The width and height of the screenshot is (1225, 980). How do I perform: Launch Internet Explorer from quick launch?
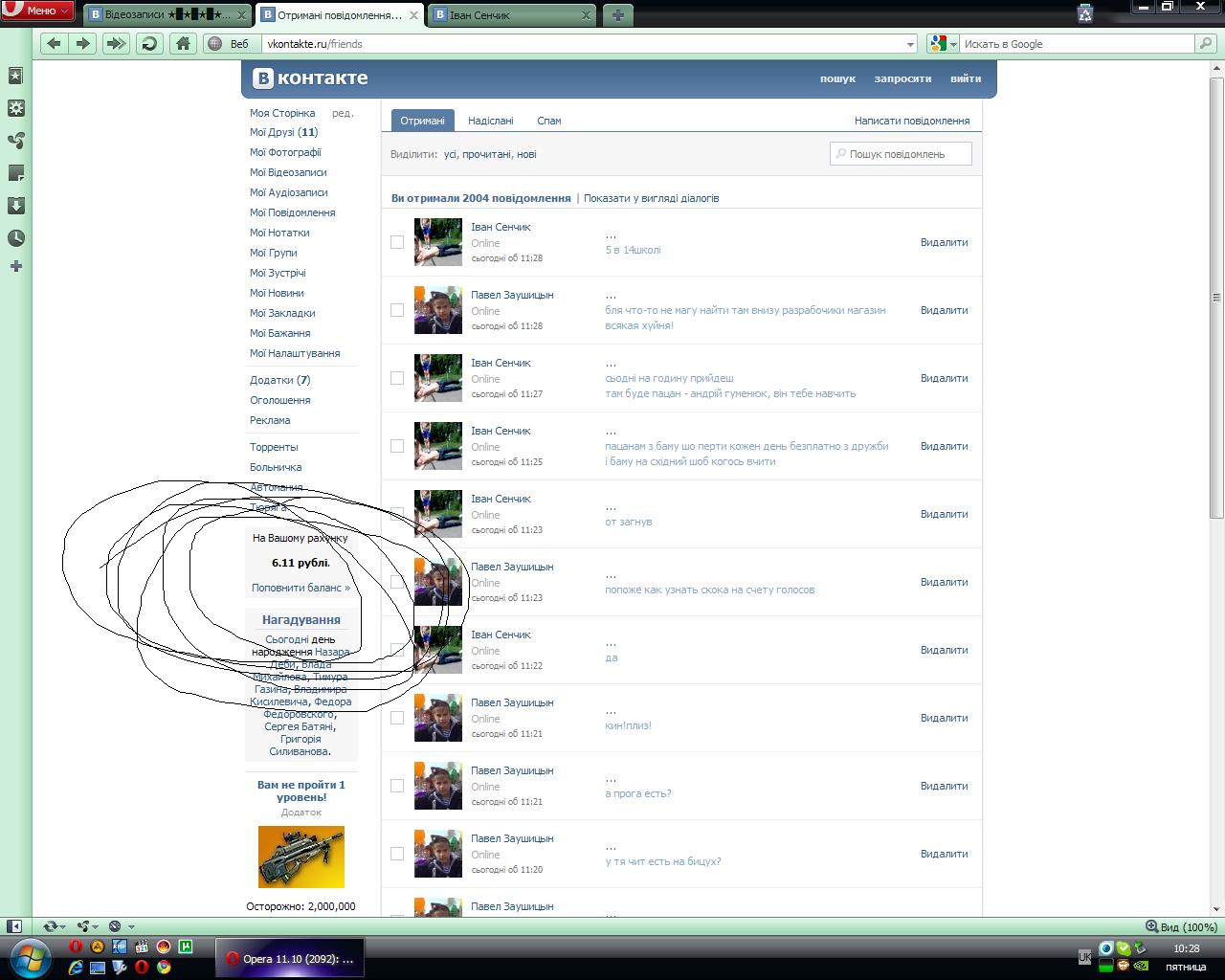[75, 968]
